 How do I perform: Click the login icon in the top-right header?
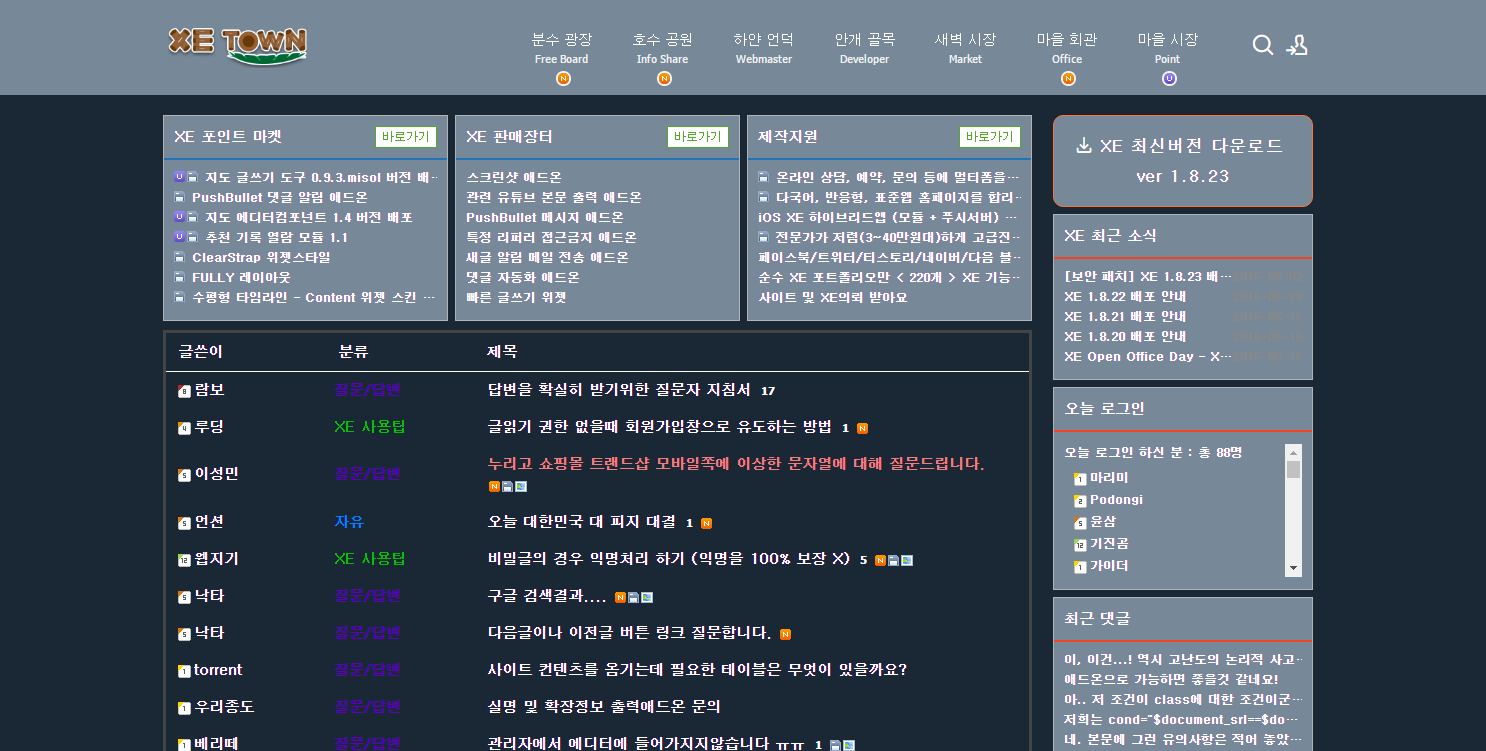(1297, 45)
